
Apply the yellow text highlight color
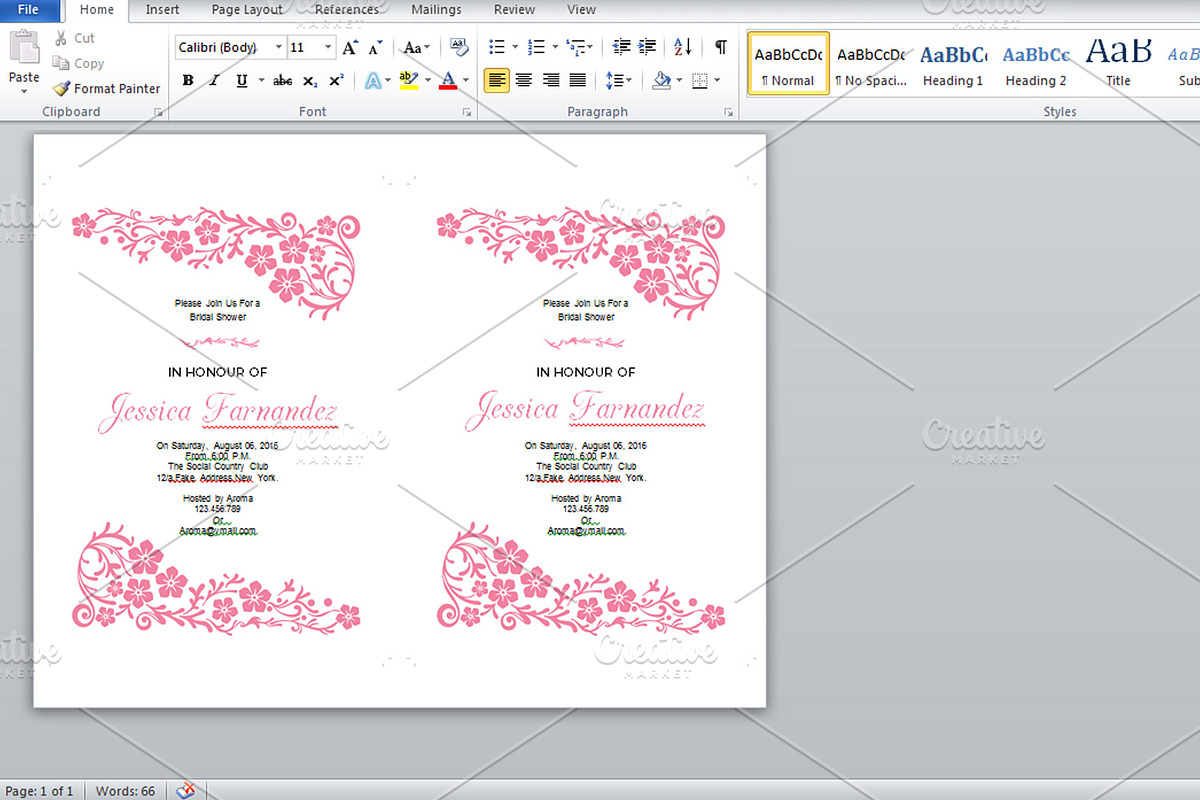(x=408, y=80)
